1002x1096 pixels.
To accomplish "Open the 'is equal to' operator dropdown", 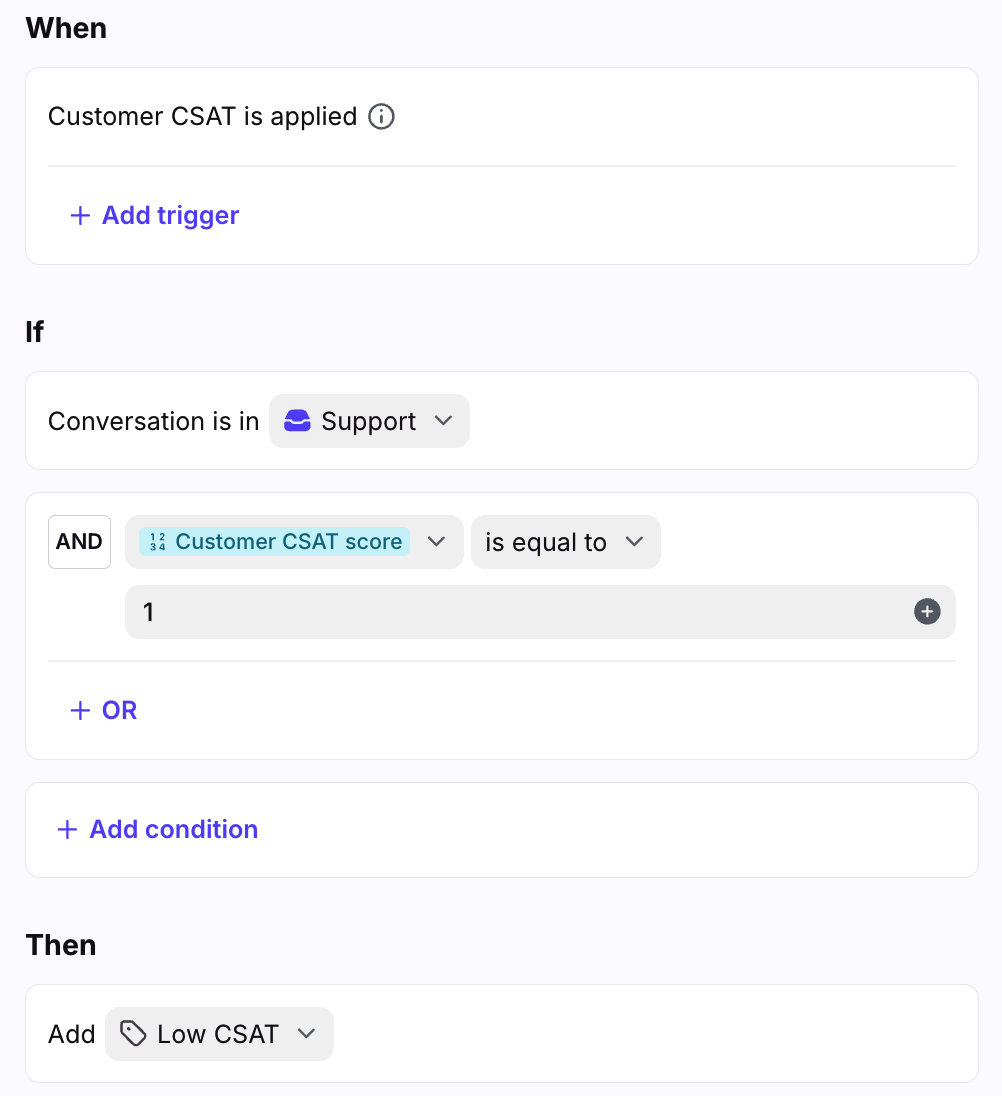I will click(x=565, y=542).
